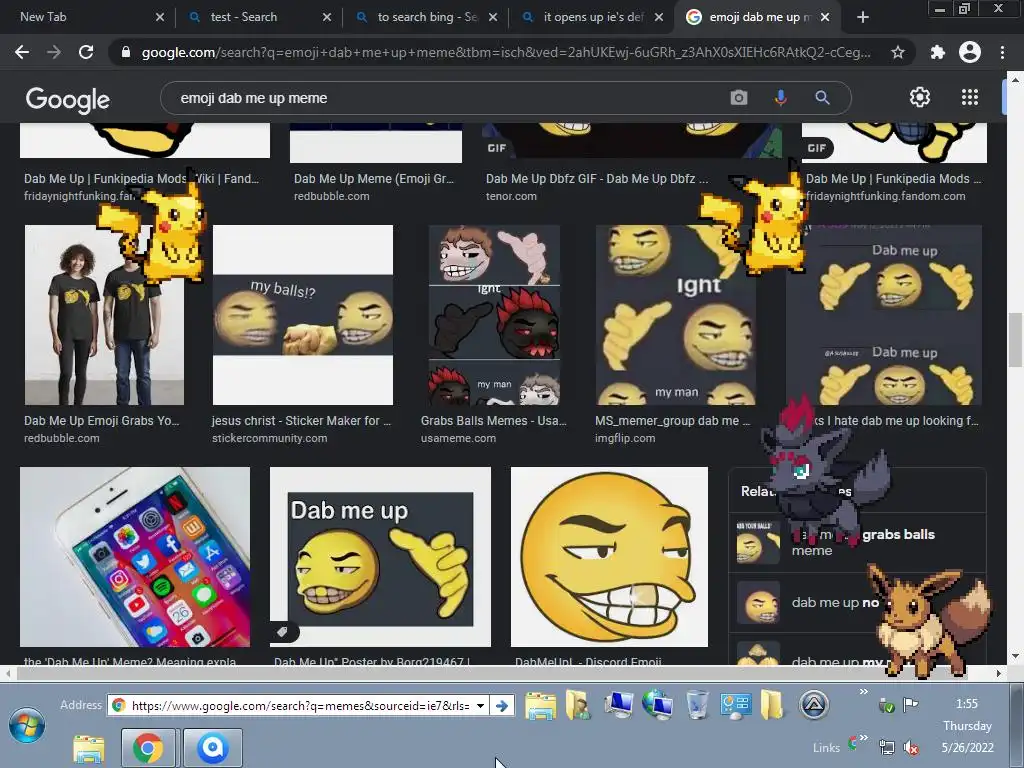Expand the desktop toolbar overflow chevron
Image resolution: width=1024 pixels, height=768 pixels.
coord(863,692)
